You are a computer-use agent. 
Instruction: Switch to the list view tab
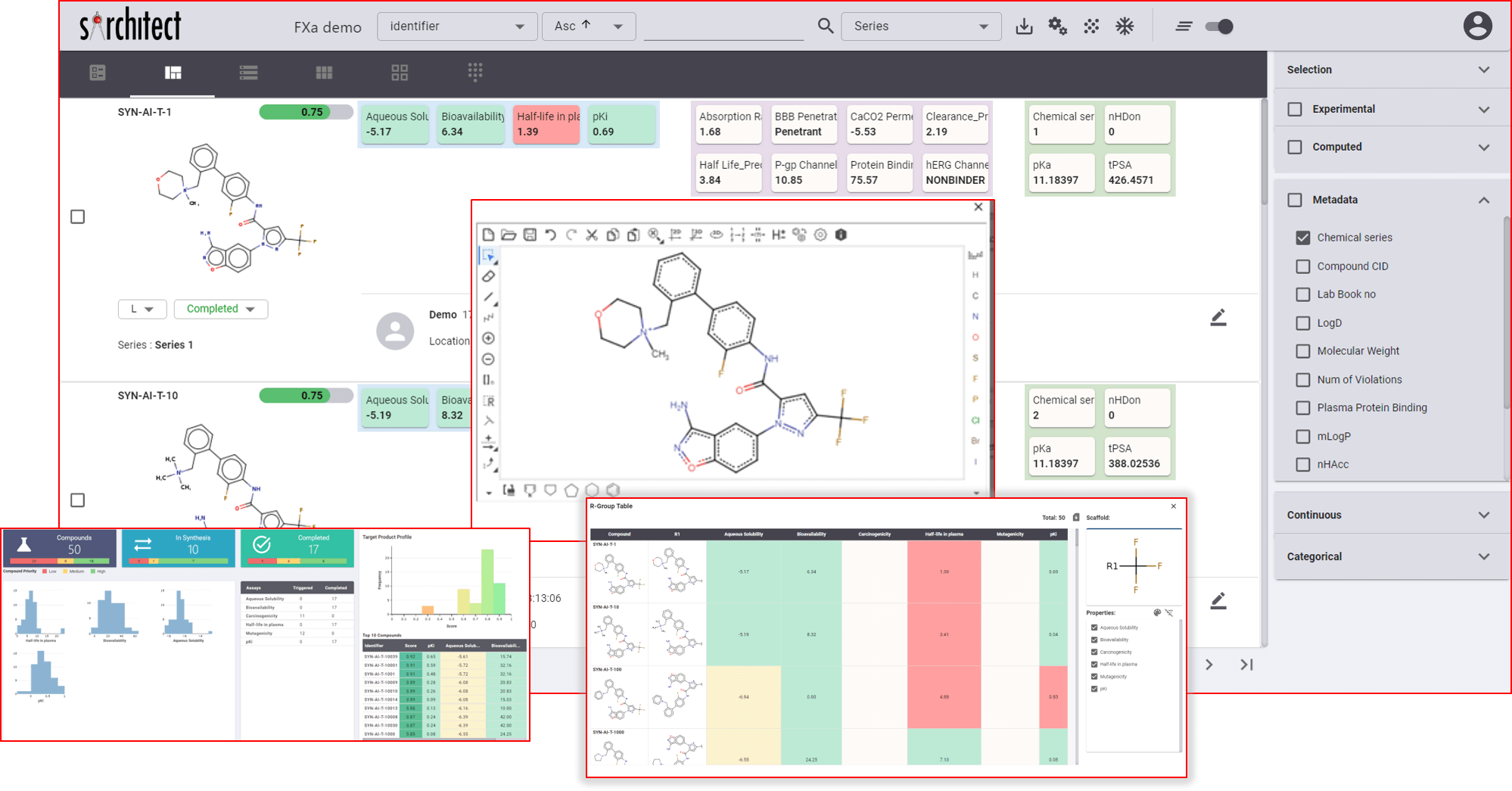click(248, 73)
